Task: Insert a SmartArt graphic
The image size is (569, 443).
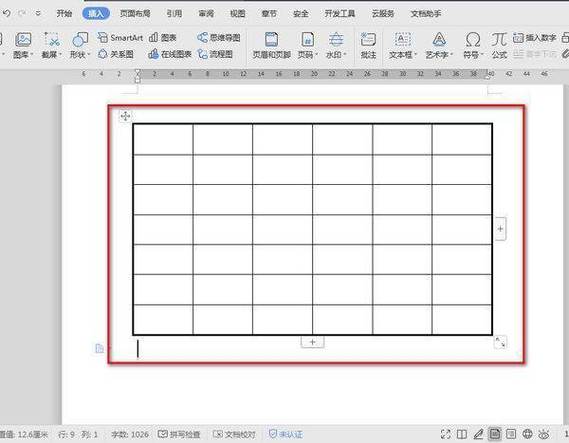Action: pos(120,37)
